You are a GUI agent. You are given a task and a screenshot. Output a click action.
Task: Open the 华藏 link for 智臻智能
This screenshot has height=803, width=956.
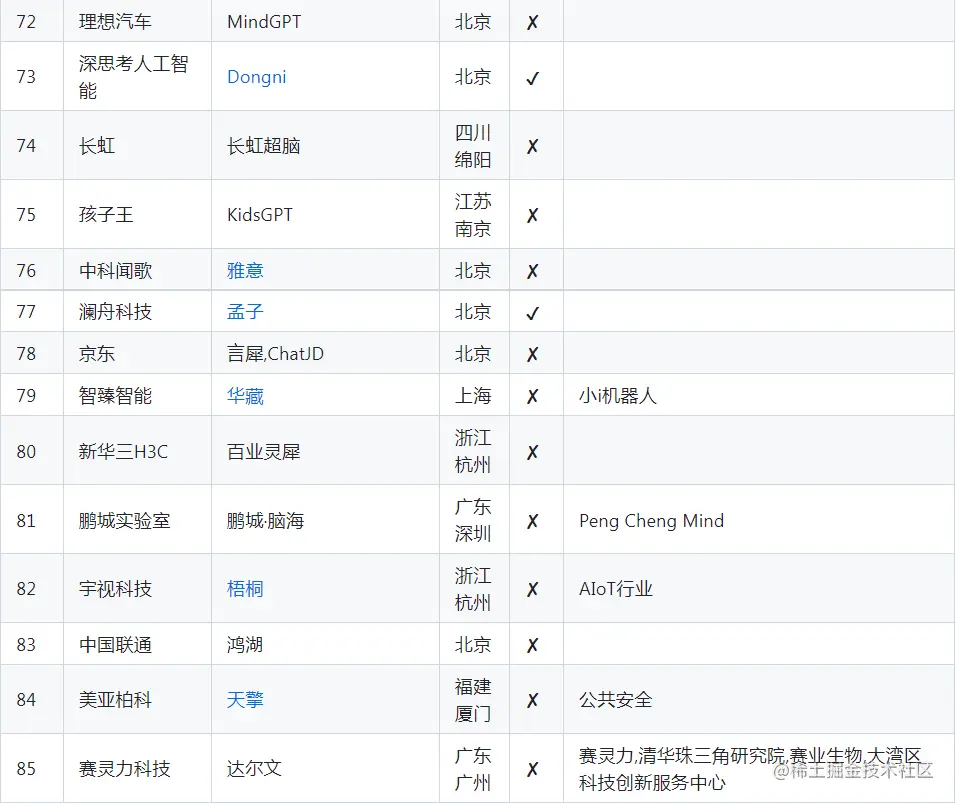(243, 394)
